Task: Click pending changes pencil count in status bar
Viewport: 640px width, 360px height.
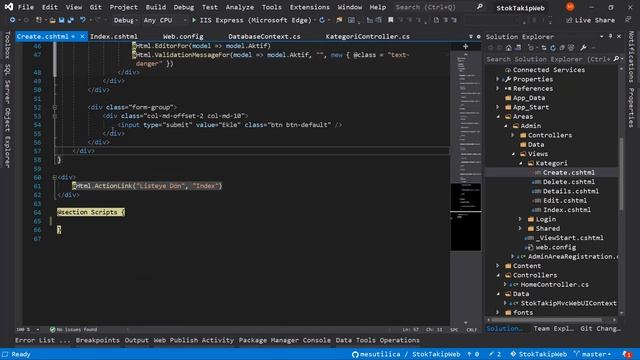Action: click(495, 354)
